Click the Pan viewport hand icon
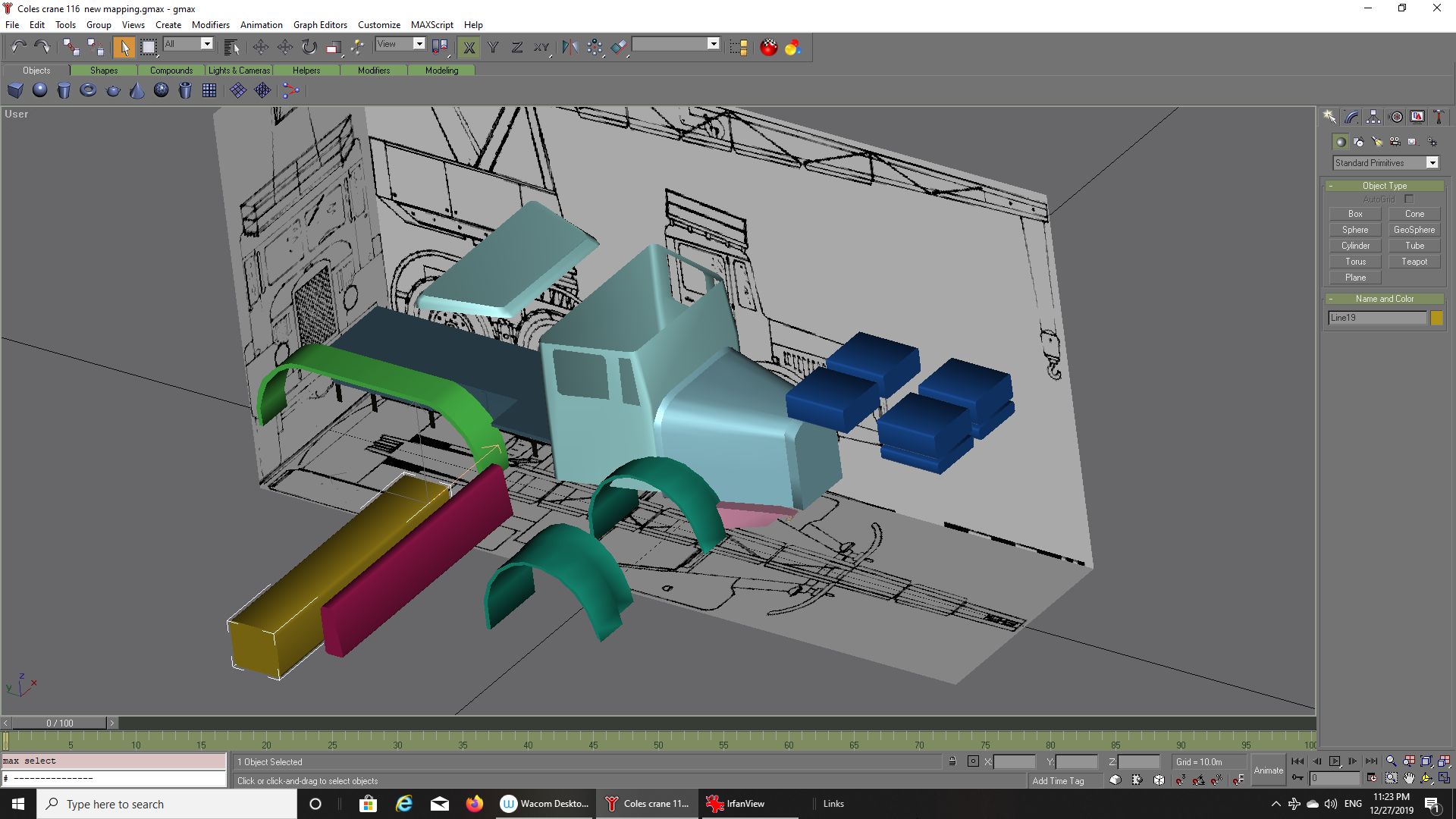Image resolution: width=1456 pixels, height=819 pixels. click(x=1409, y=778)
